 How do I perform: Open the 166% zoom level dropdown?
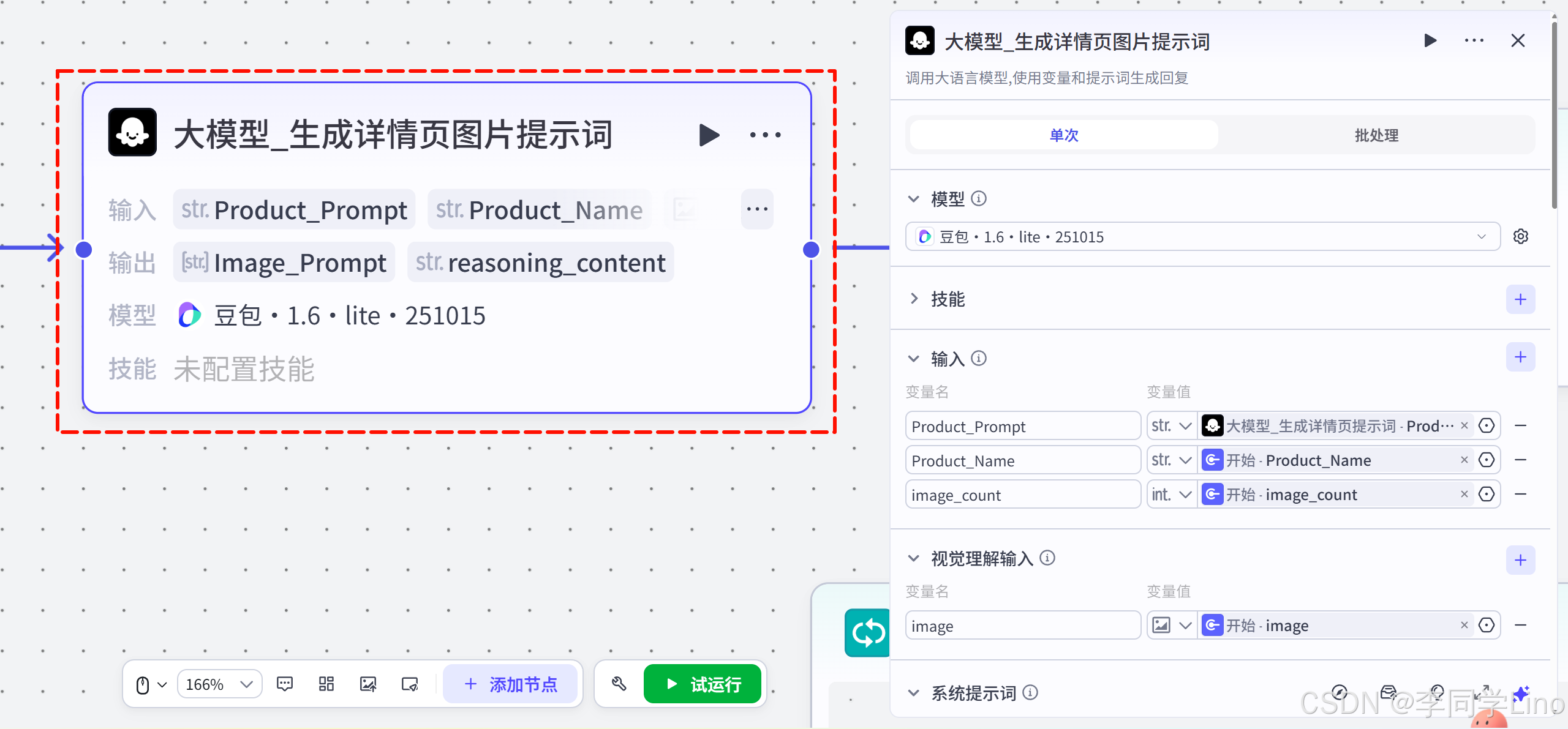tap(219, 684)
